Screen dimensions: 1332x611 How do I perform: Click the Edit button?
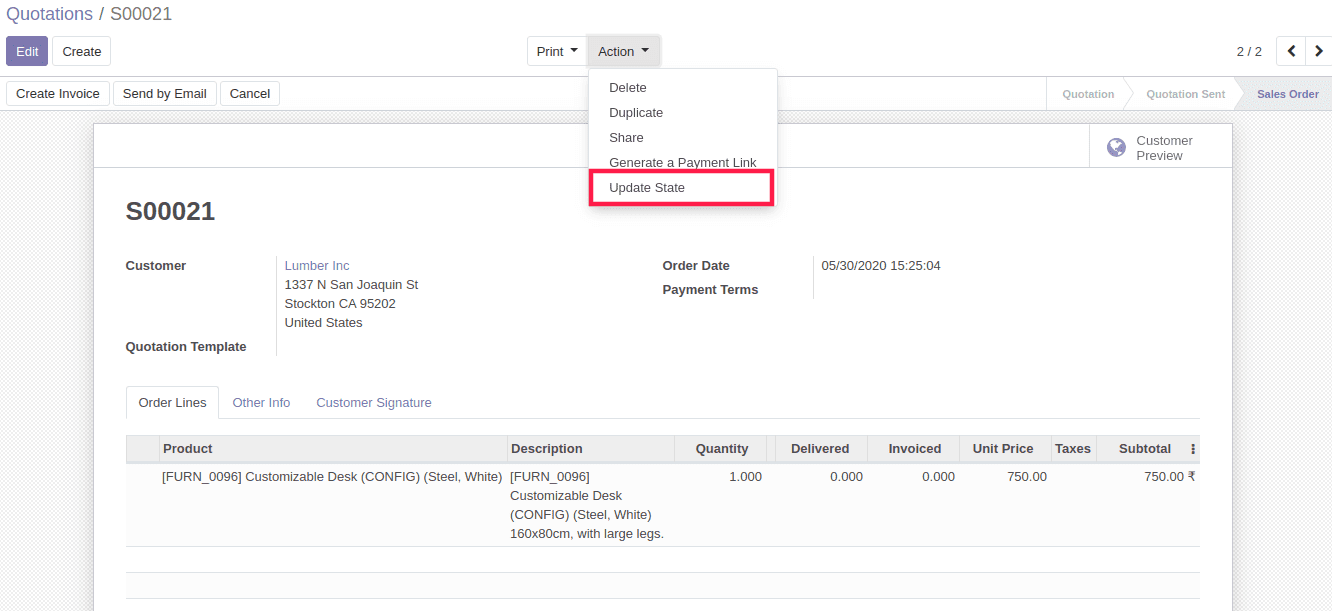(x=27, y=52)
